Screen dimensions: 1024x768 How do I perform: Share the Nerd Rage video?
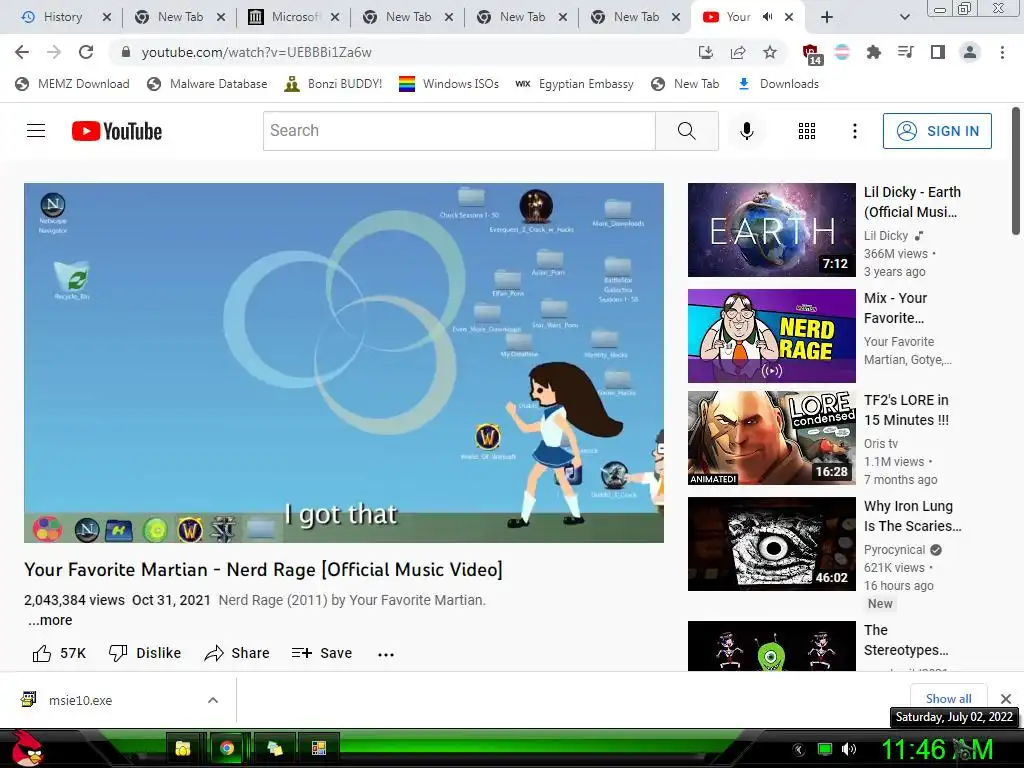tap(236, 653)
